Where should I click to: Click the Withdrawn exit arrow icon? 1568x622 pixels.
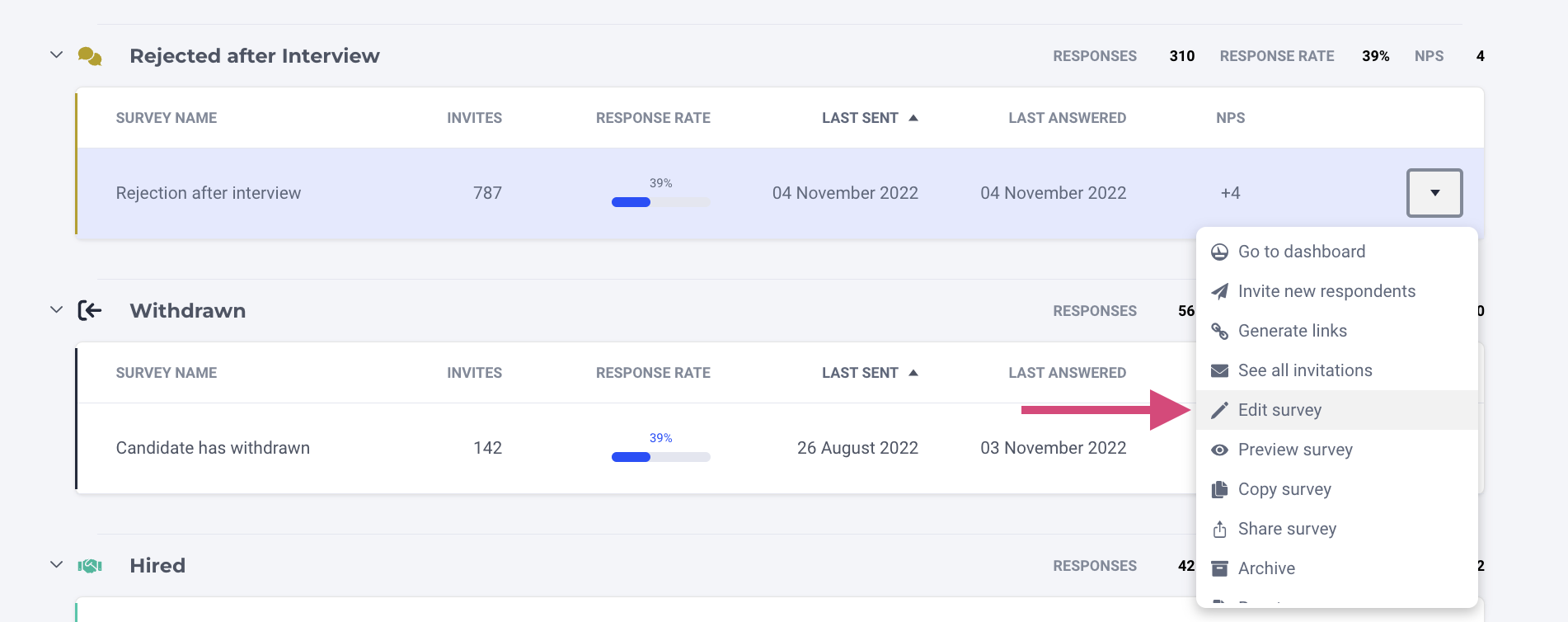pyautogui.click(x=89, y=311)
